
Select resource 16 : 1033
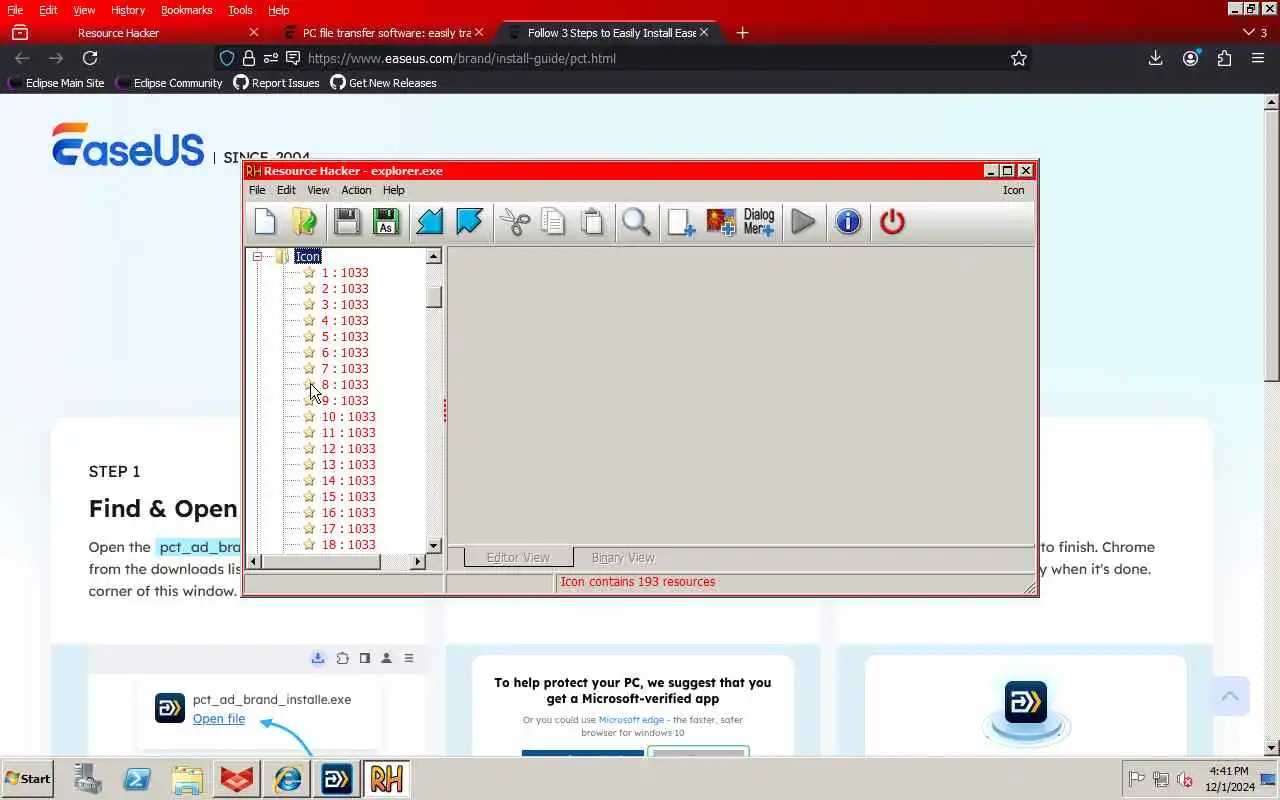(x=348, y=513)
